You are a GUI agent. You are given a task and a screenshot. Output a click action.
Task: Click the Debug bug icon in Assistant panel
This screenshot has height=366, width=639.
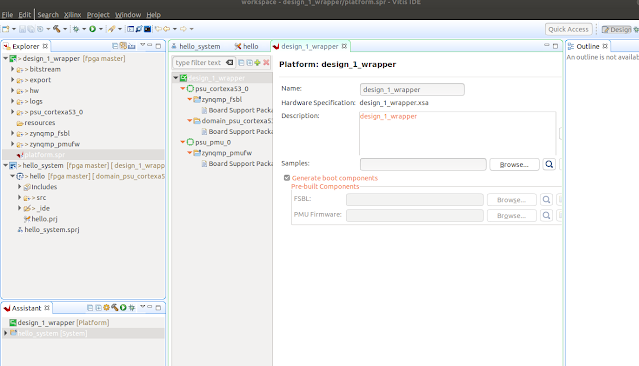[x=132, y=308]
